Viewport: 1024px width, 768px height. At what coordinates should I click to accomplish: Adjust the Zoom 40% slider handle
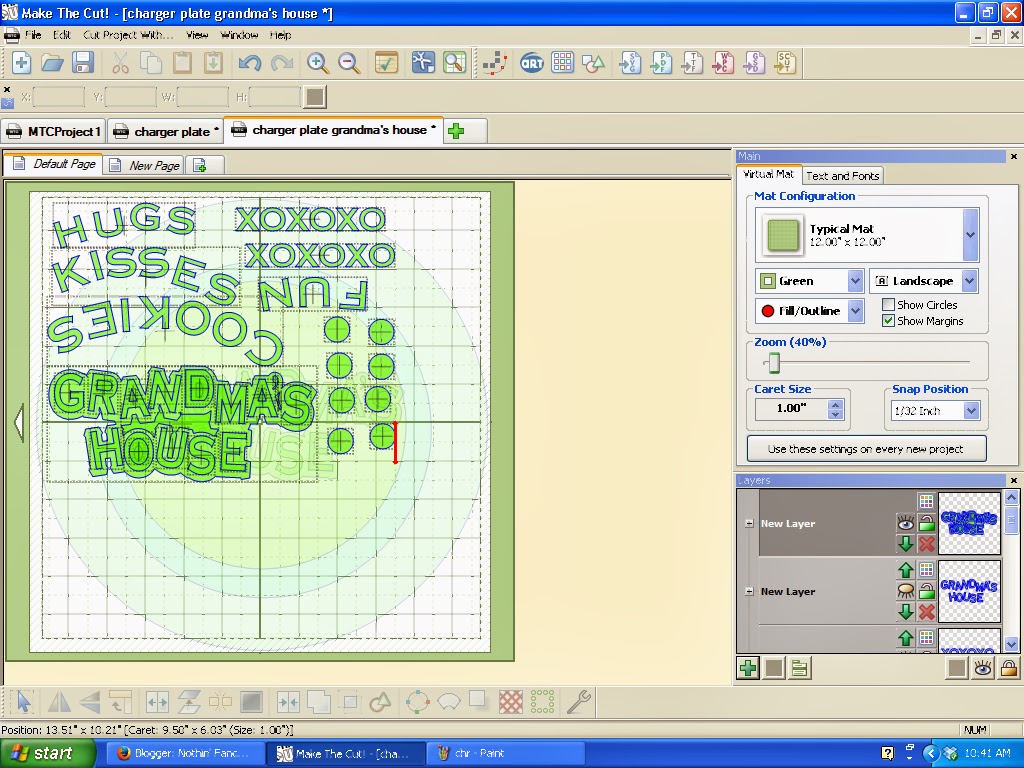click(x=774, y=362)
